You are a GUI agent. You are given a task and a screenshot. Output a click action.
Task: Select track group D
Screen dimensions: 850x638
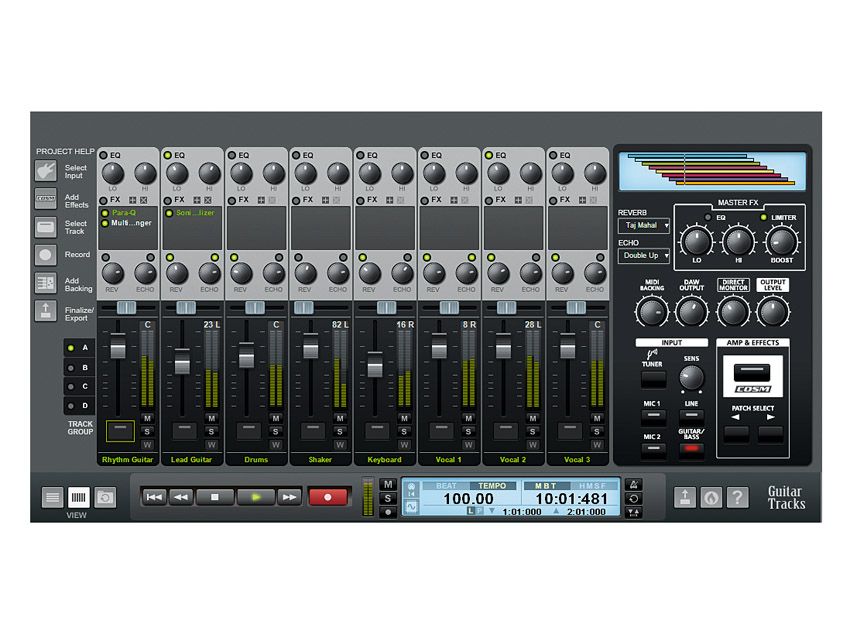click(x=79, y=405)
